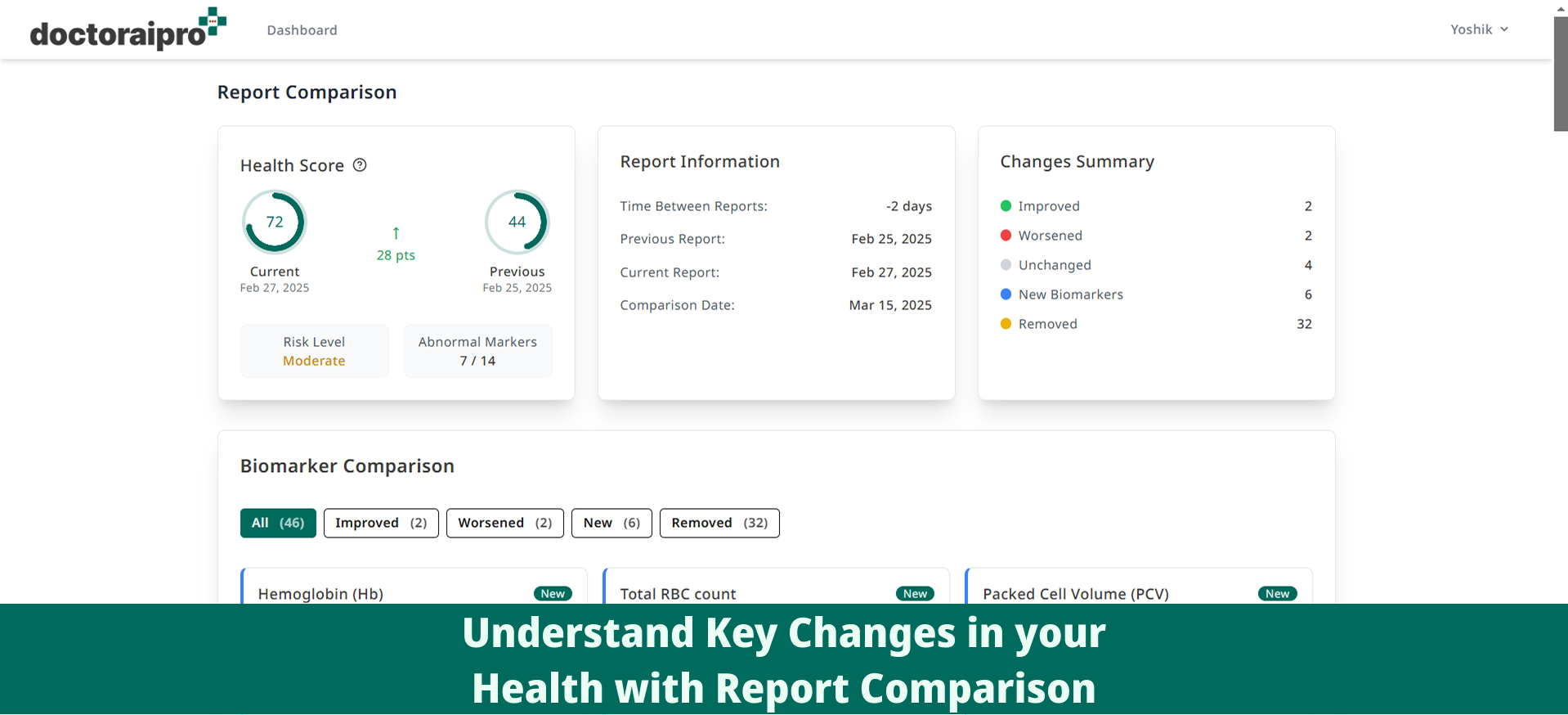The width and height of the screenshot is (1568, 715).
Task: Select the Worsened (2) filter tab
Action: click(x=505, y=523)
